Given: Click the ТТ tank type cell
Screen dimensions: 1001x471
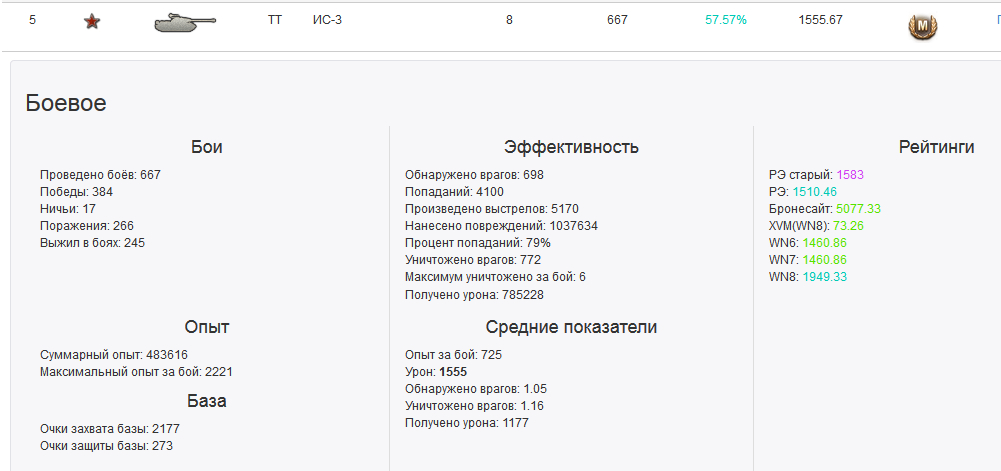Looking at the screenshot, I should pos(275,20).
